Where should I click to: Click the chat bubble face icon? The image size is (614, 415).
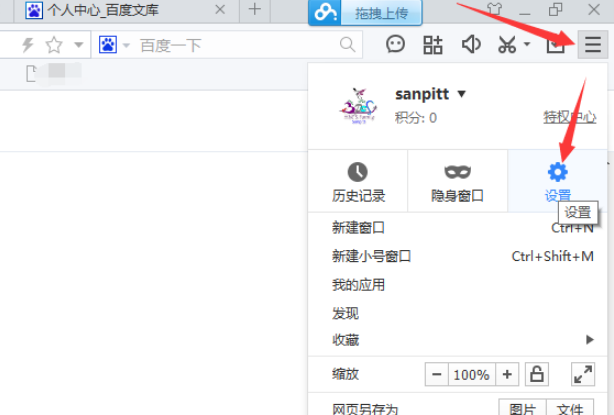coord(396,45)
